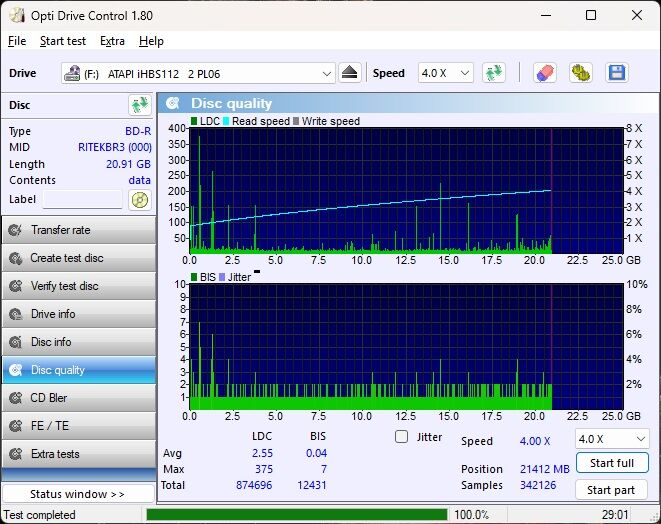This screenshot has width=661, height=524.
Task: Click the MID value RITEKBR3 (000)
Action: (115, 147)
